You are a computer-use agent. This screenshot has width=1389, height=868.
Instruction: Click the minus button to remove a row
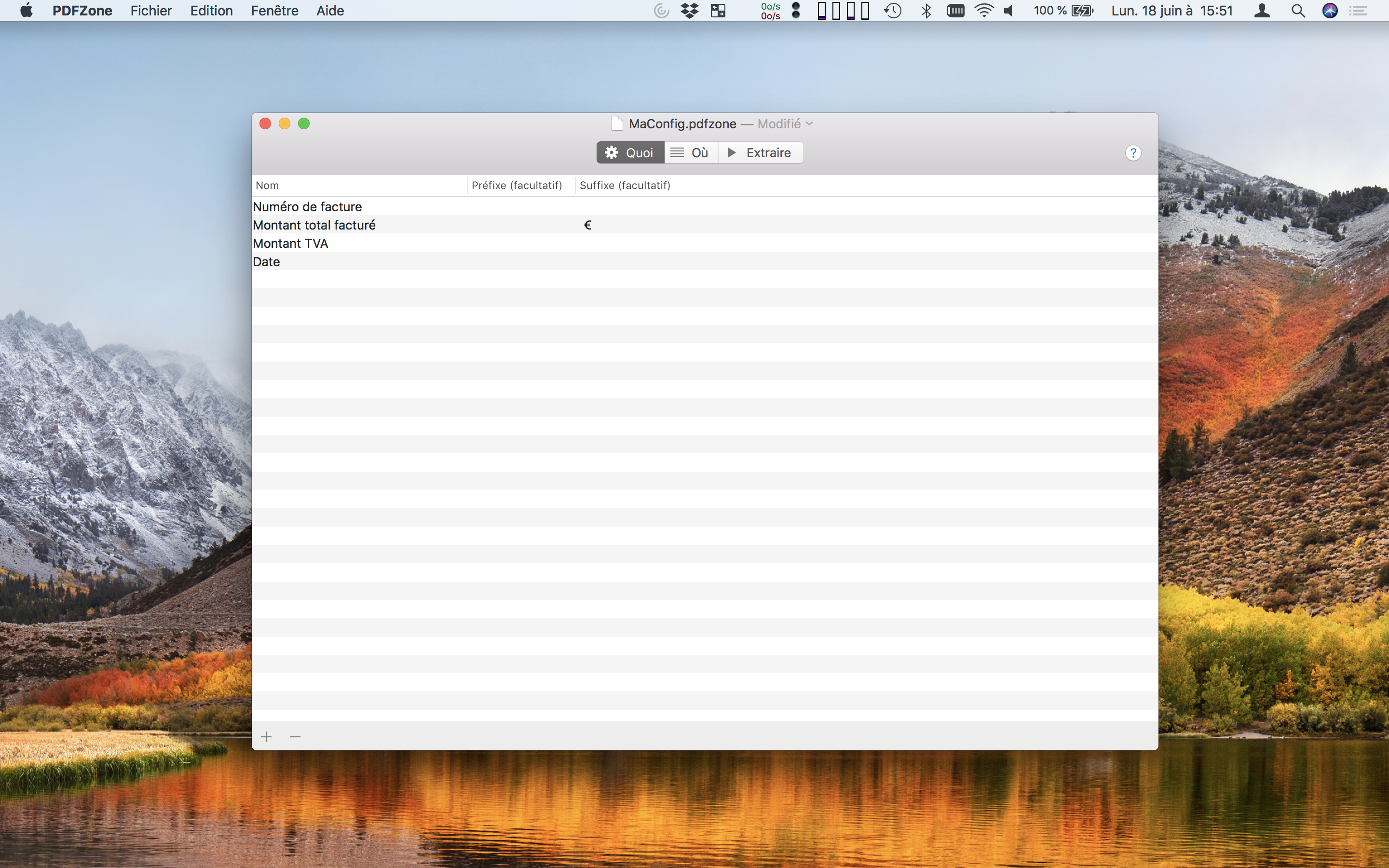295,736
